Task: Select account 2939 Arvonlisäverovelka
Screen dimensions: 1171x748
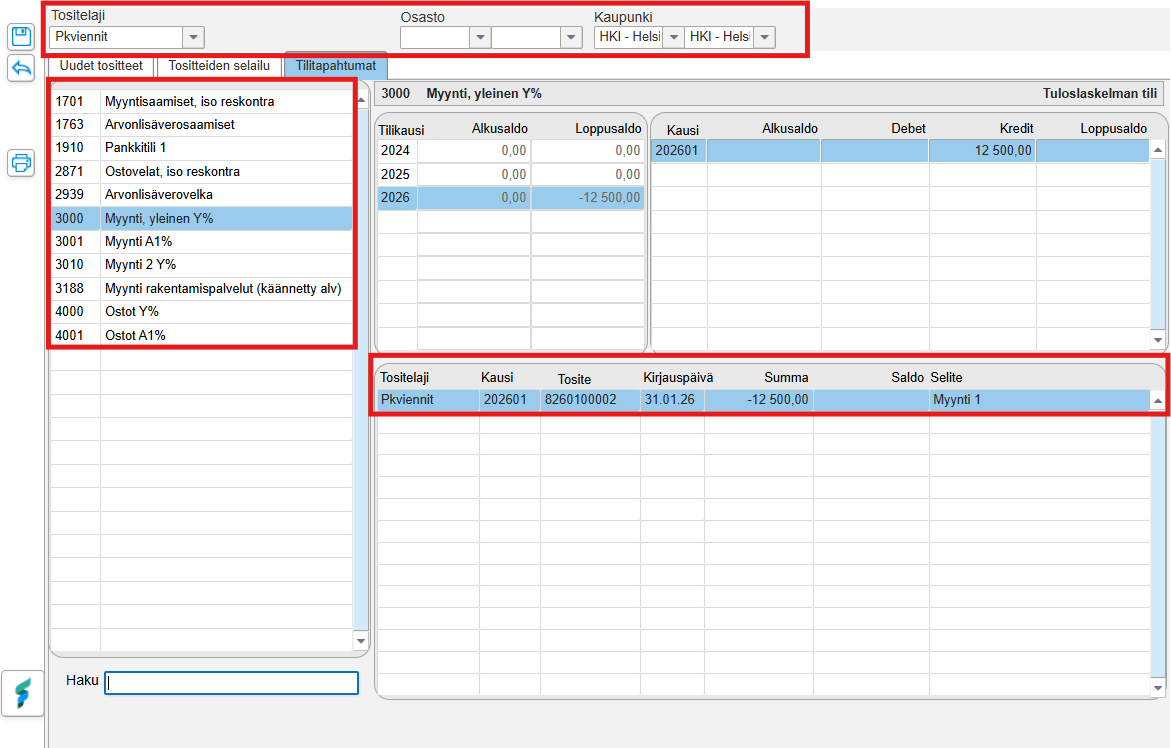Action: coord(202,195)
